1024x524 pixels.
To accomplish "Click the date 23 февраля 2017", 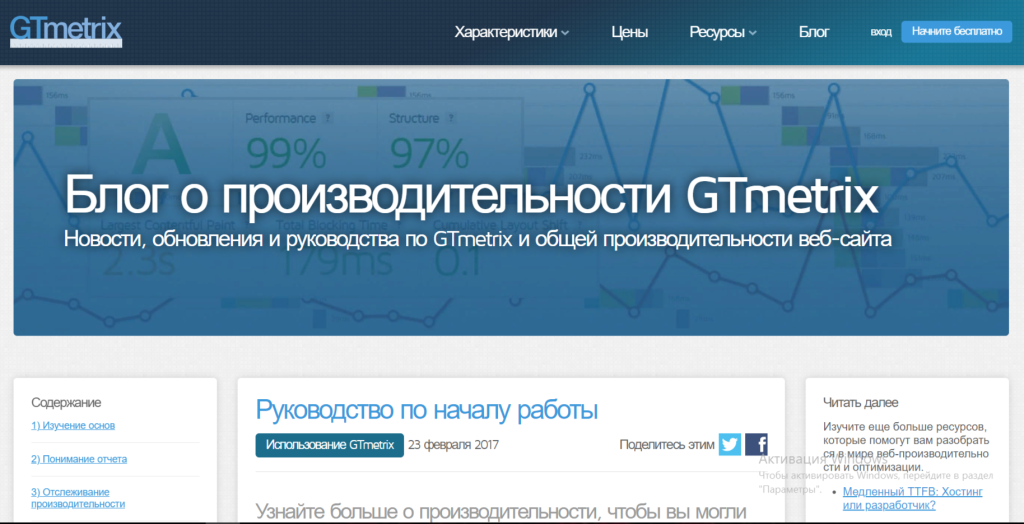I will point(453,445).
